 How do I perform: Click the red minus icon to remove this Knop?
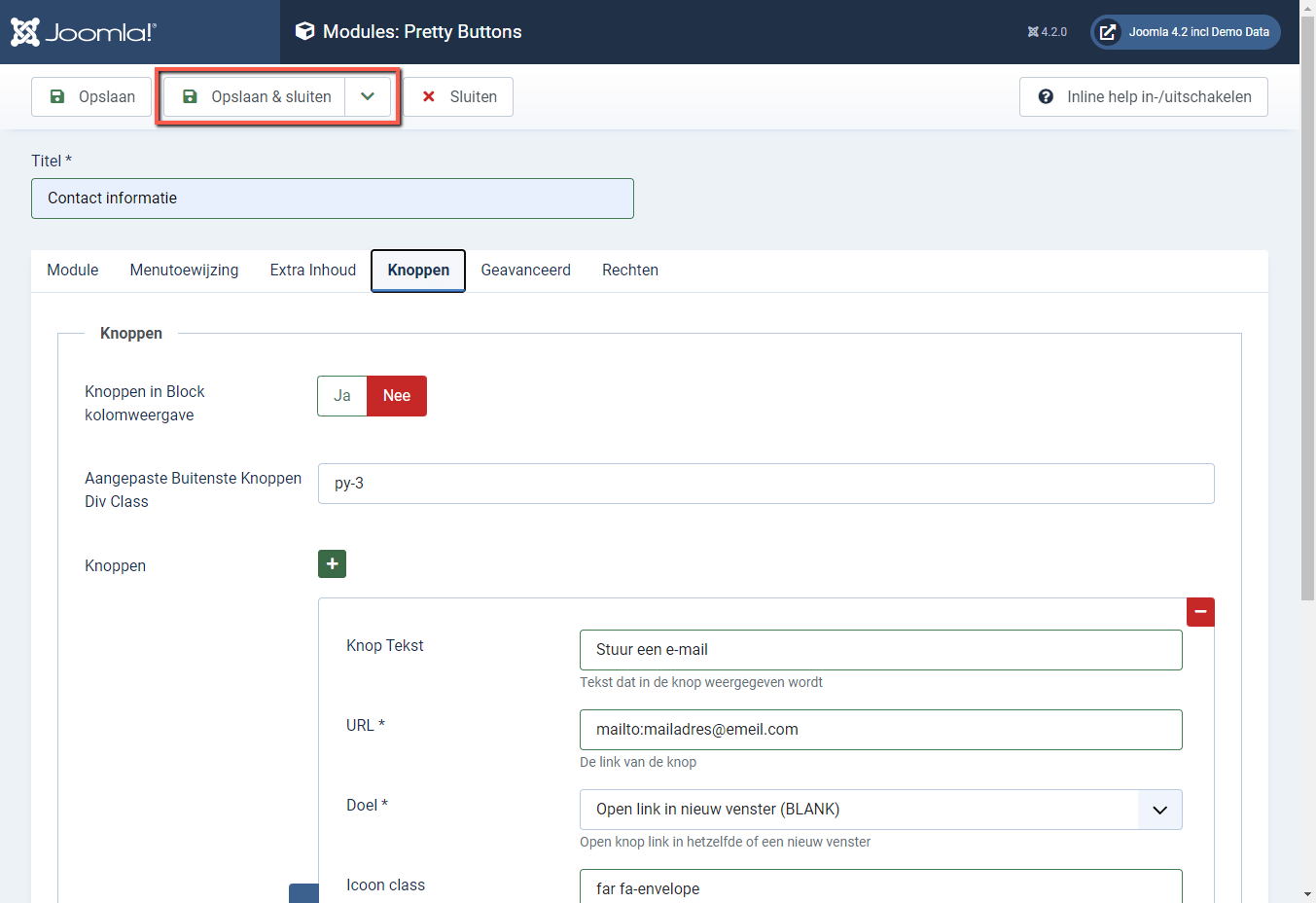[x=1200, y=611]
